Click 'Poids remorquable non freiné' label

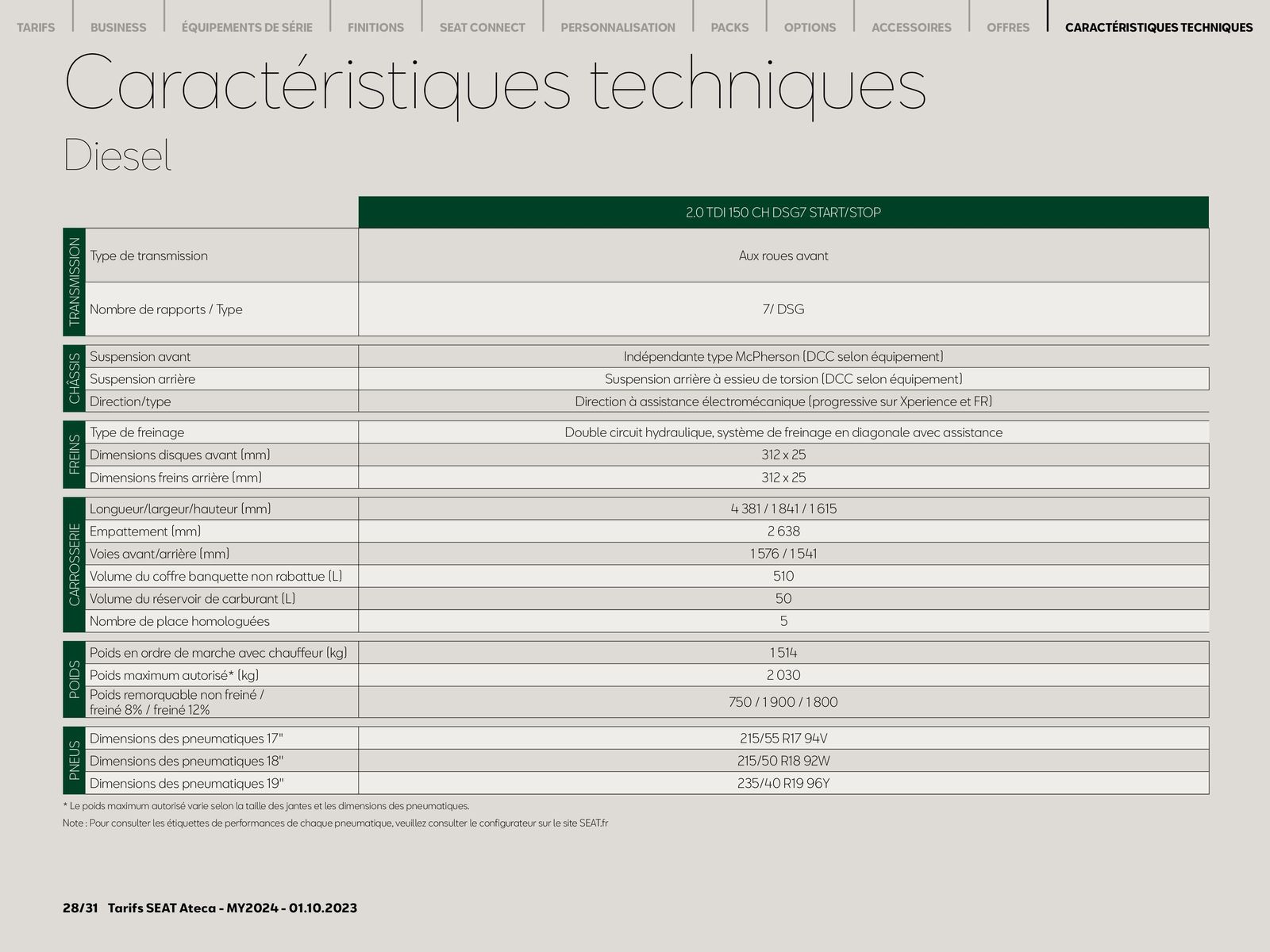(177, 702)
